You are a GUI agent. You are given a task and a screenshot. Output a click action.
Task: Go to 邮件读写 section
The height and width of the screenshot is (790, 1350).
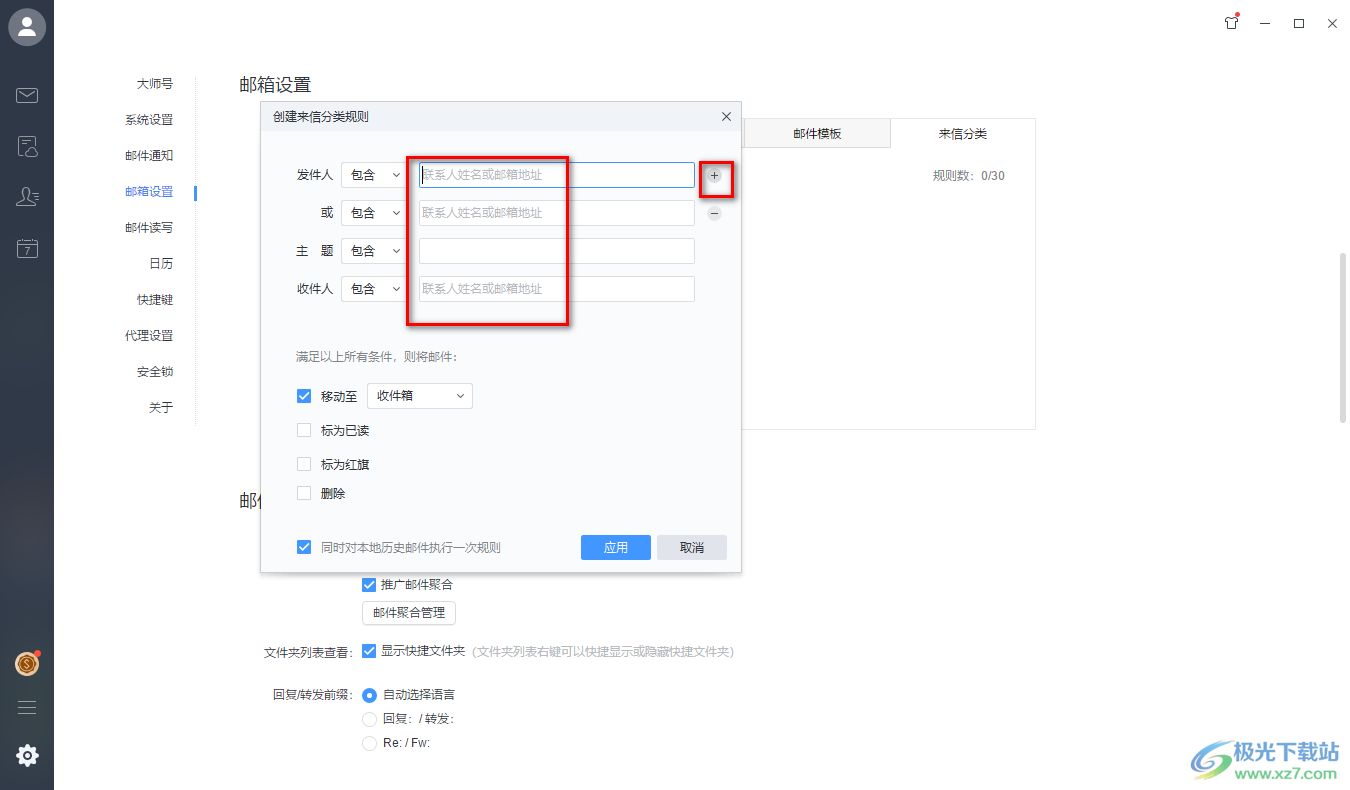(x=149, y=228)
